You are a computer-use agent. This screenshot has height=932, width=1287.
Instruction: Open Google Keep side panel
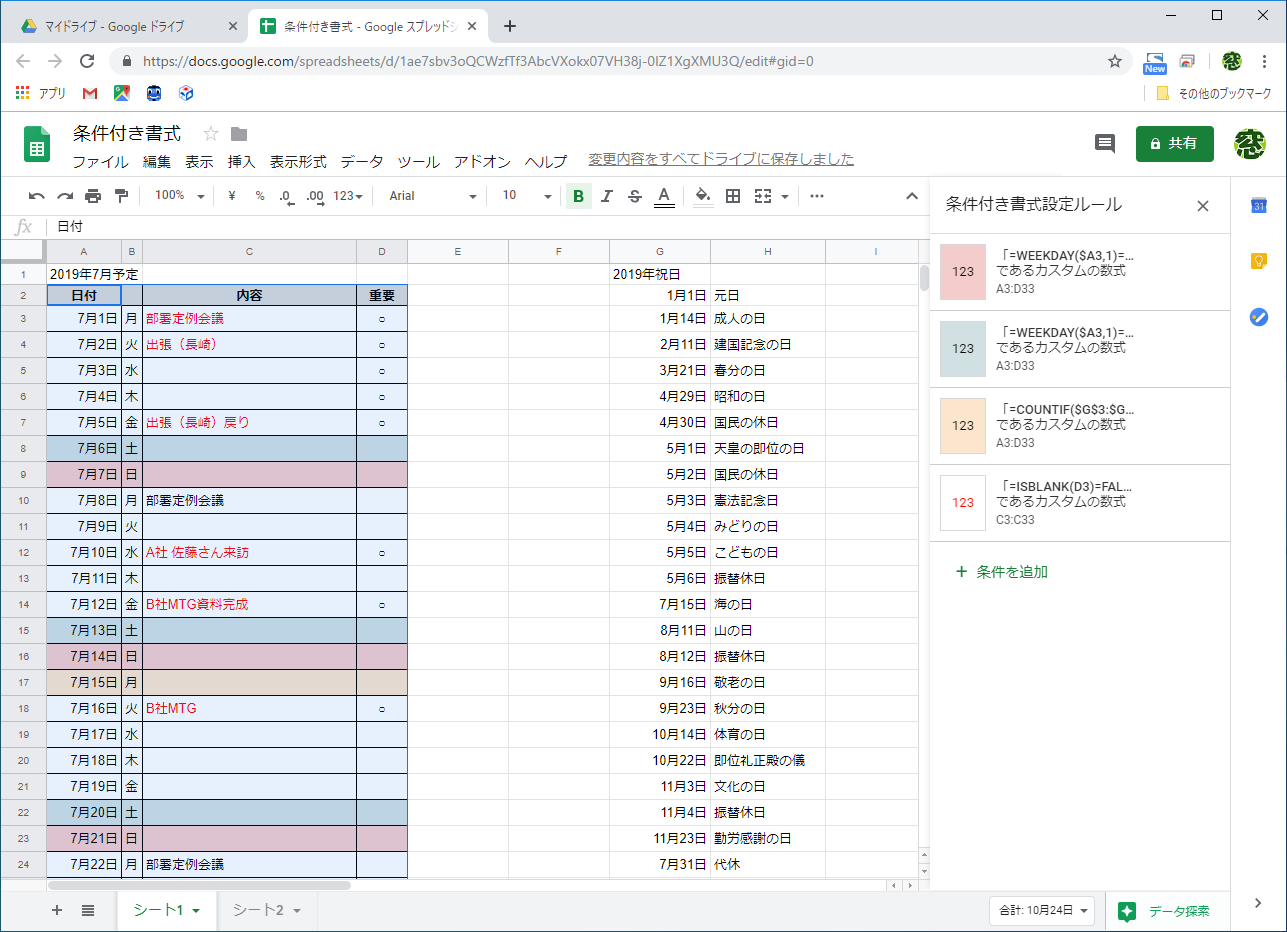coord(1259,261)
